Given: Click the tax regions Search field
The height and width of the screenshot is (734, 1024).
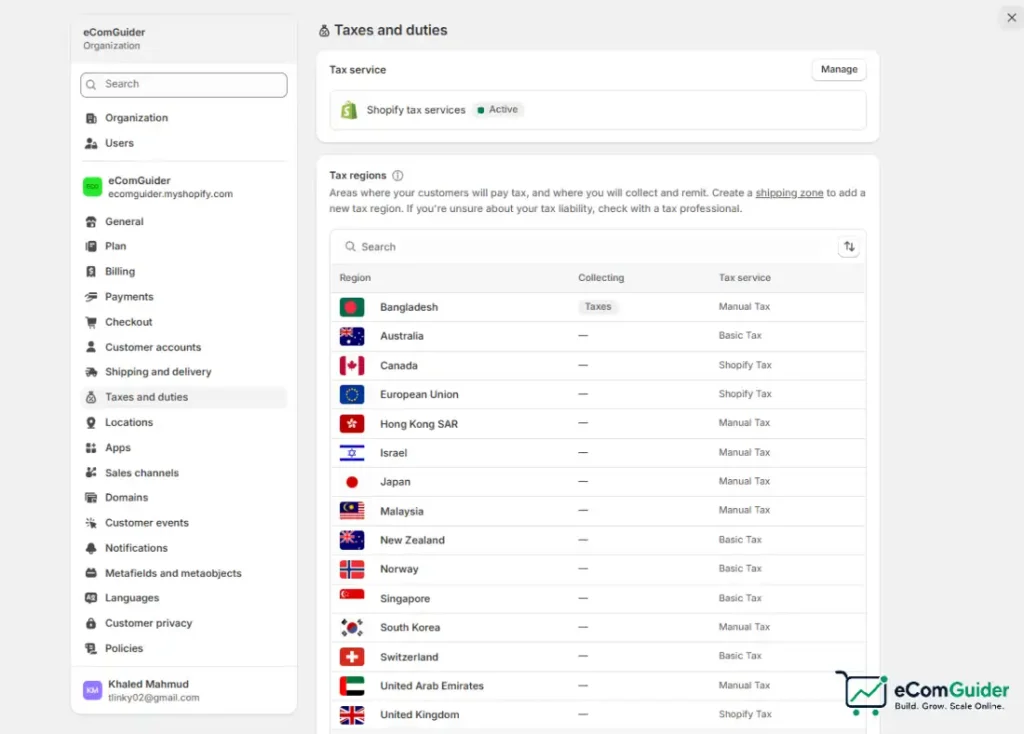Looking at the screenshot, I should pos(584,247).
